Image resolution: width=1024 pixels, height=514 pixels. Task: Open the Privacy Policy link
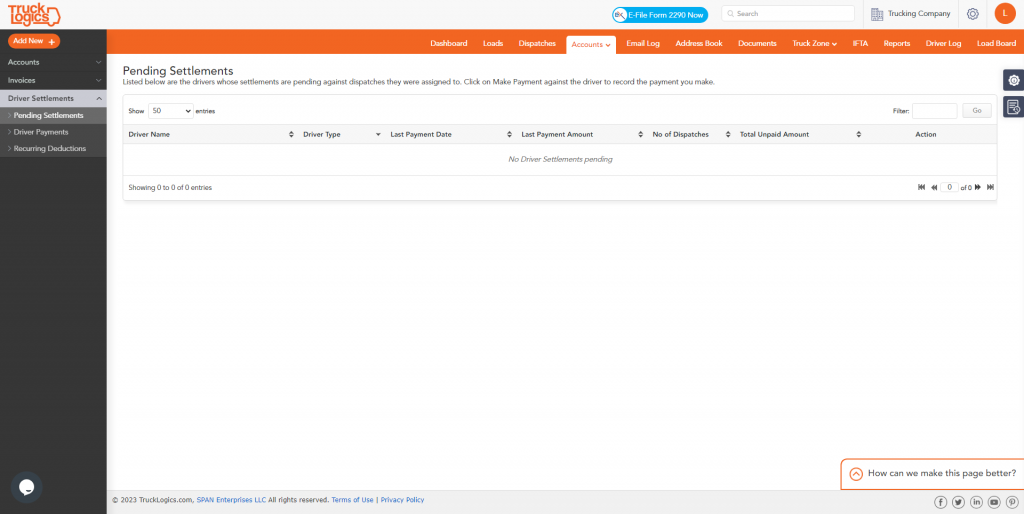(402, 500)
